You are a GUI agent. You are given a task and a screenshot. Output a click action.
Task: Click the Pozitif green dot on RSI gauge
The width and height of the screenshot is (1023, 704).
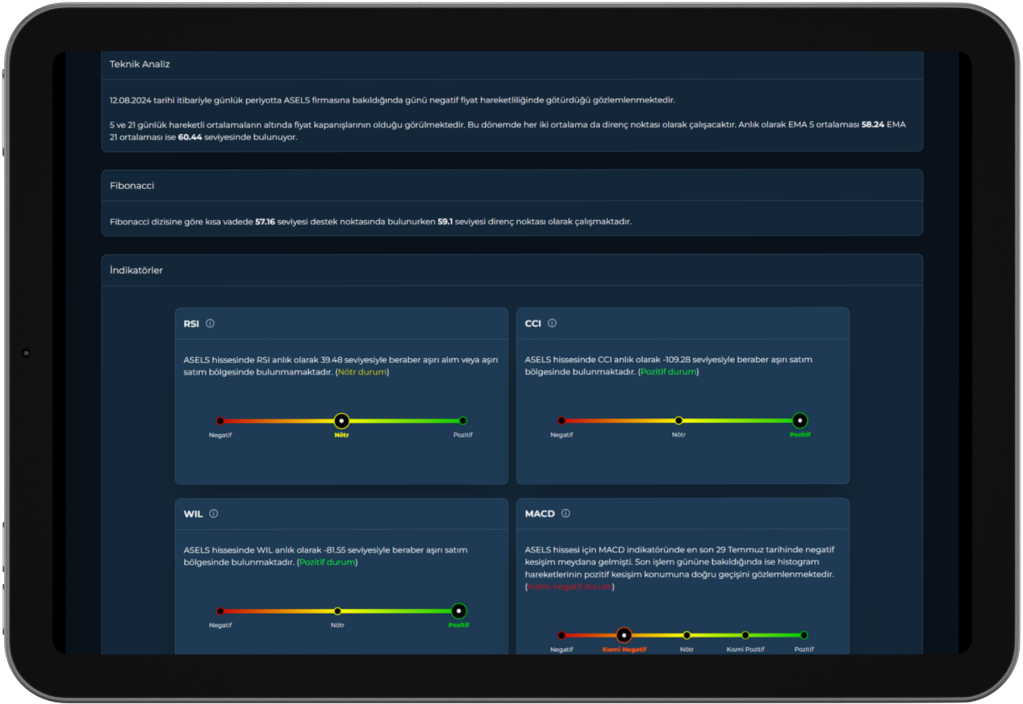click(462, 421)
